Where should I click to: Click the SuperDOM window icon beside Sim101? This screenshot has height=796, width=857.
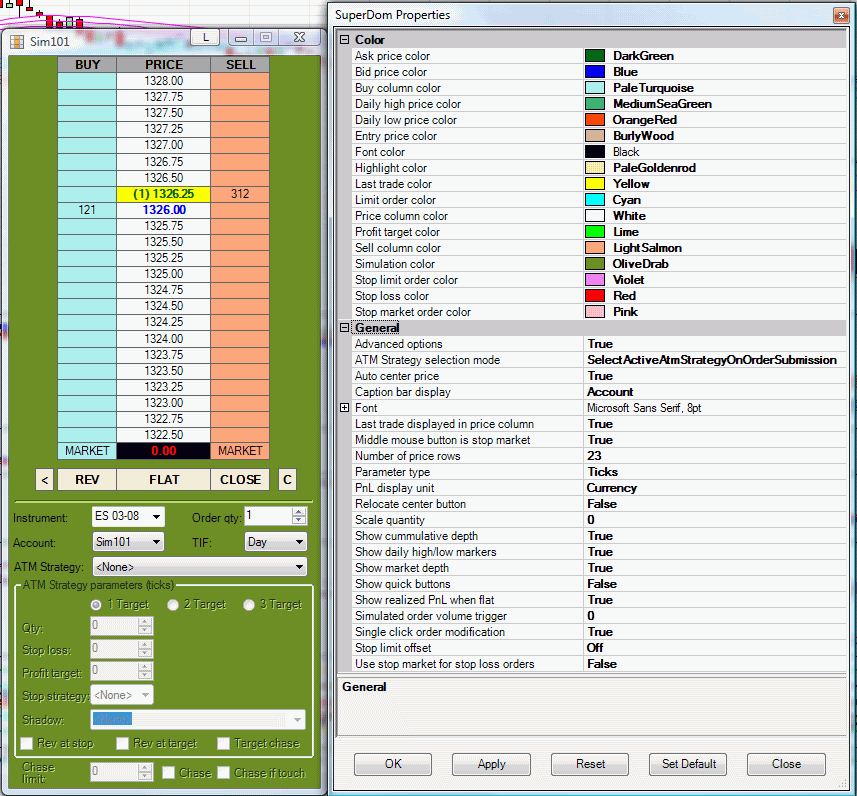point(17,42)
